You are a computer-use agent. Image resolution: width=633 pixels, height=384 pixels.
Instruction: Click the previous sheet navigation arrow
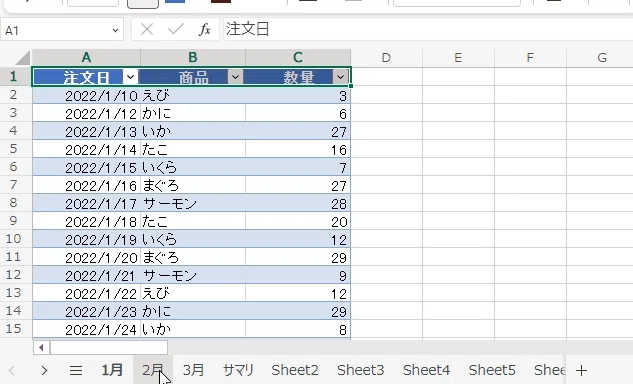point(12,370)
